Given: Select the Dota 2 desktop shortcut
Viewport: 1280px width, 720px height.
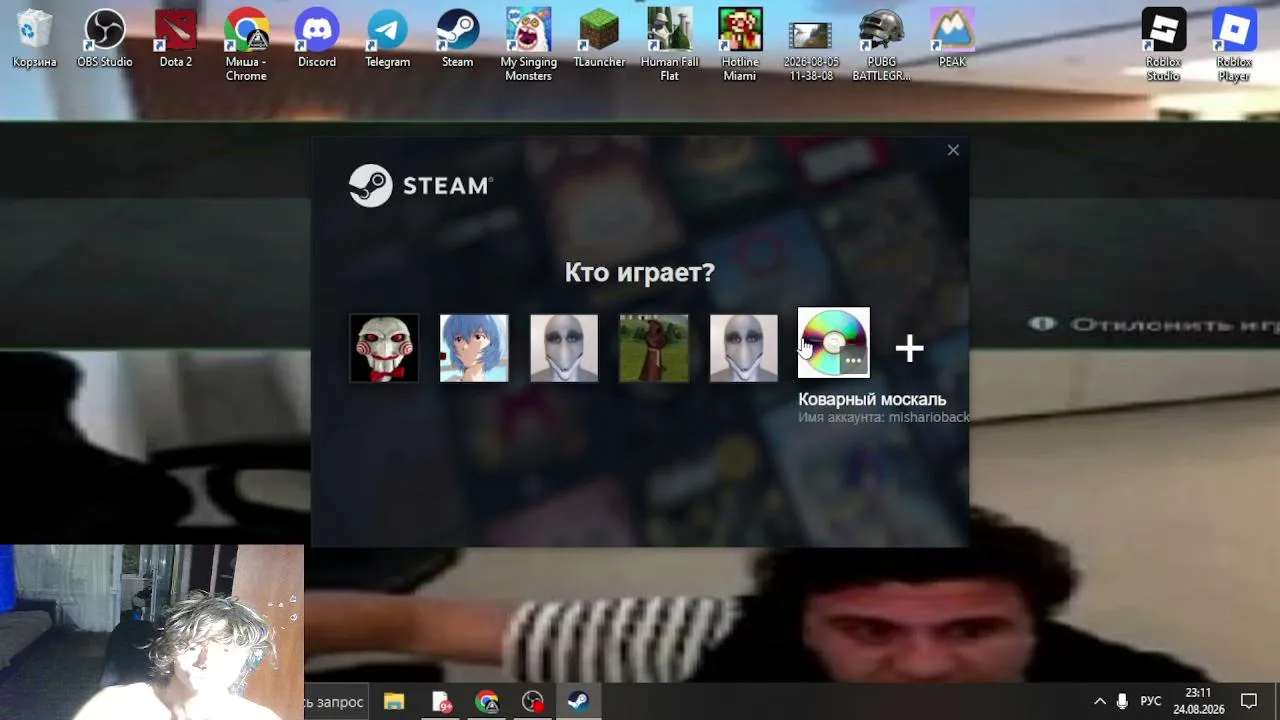Looking at the screenshot, I should coord(175,39).
